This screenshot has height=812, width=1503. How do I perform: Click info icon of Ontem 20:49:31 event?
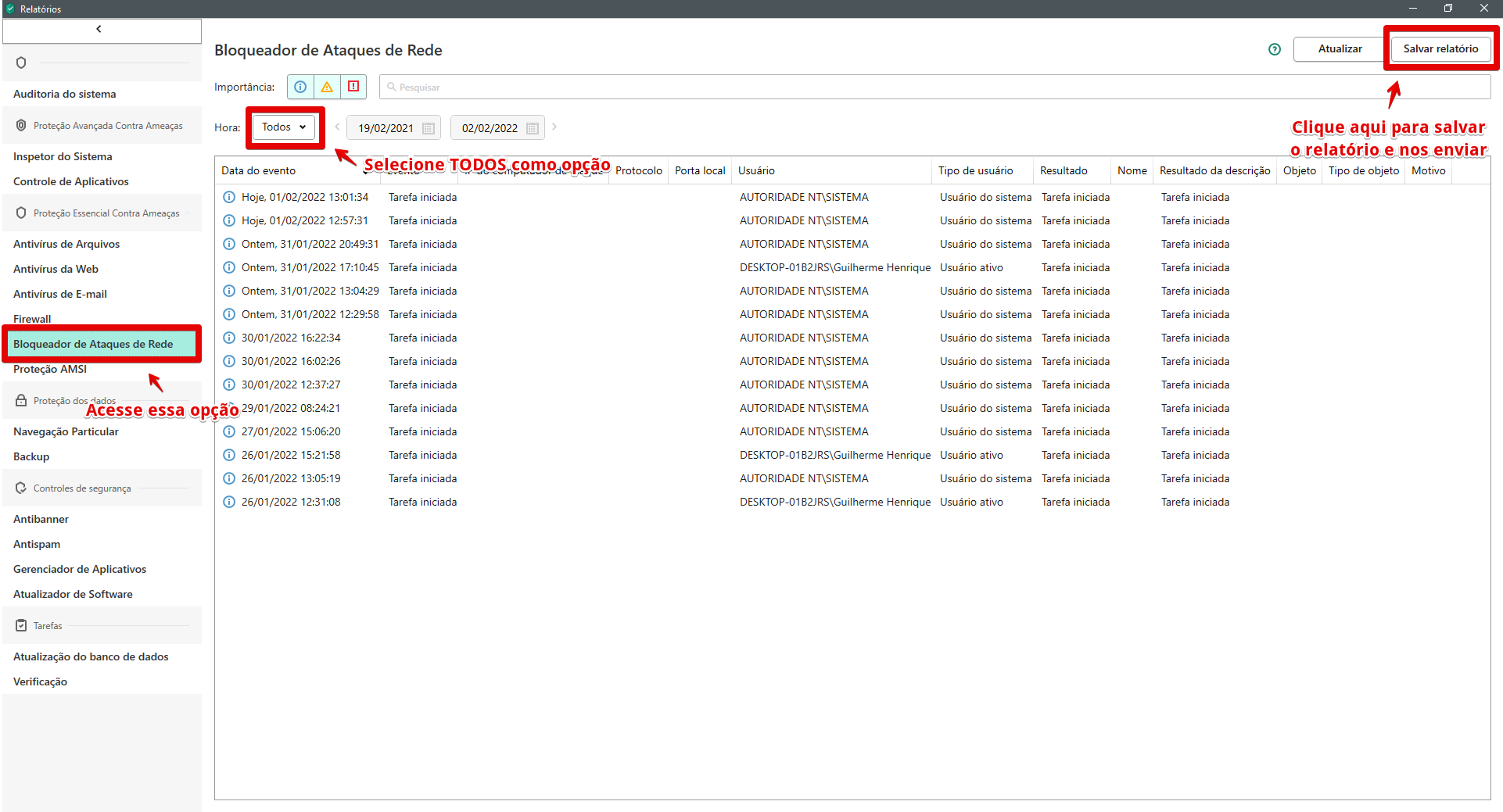(229, 244)
